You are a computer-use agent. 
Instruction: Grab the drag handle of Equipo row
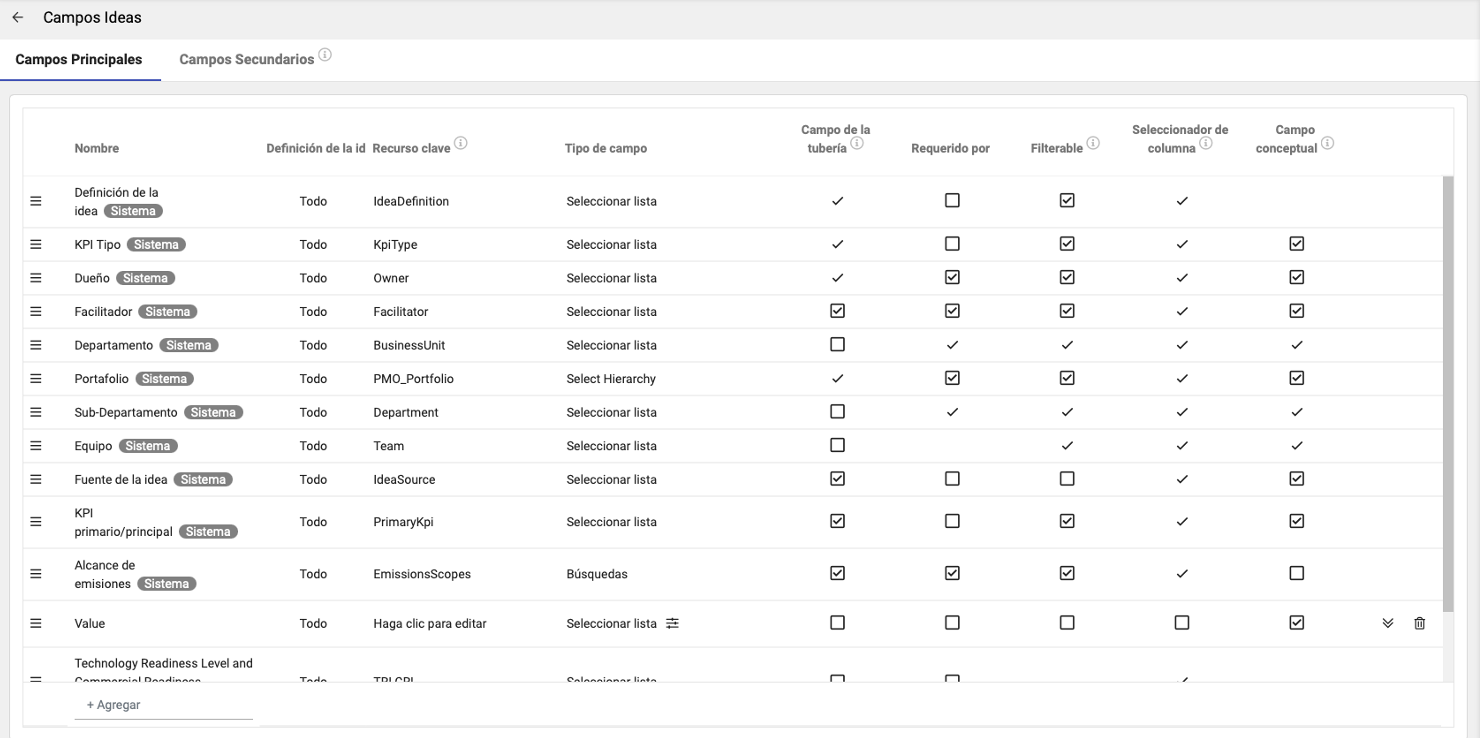pyautogui.click(x=36, y=446)
